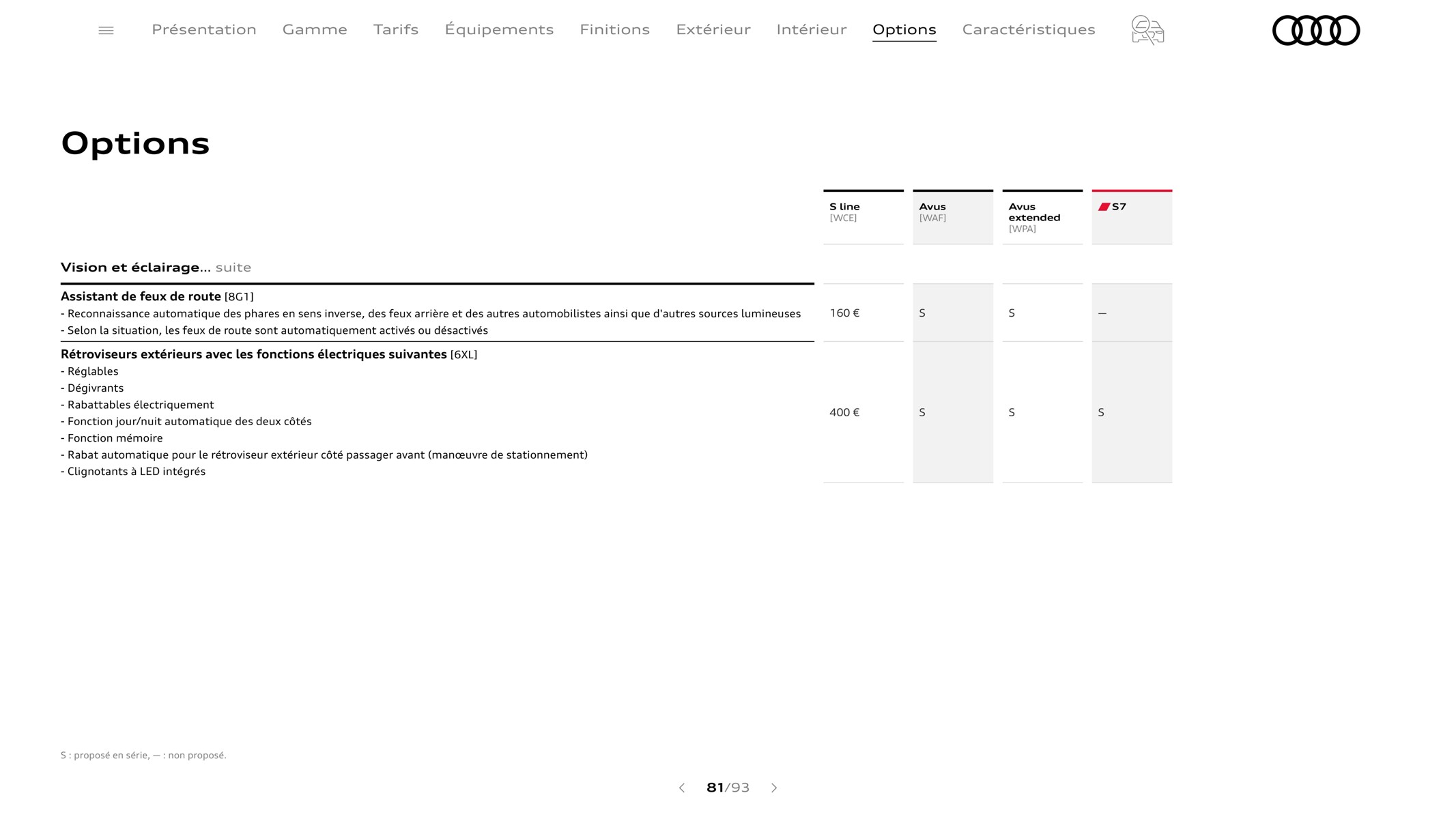Click the S7 S cell for Rétroviseurs extérieurs
Screen dimensions: 1456x819
click(x=1132, y=412)
